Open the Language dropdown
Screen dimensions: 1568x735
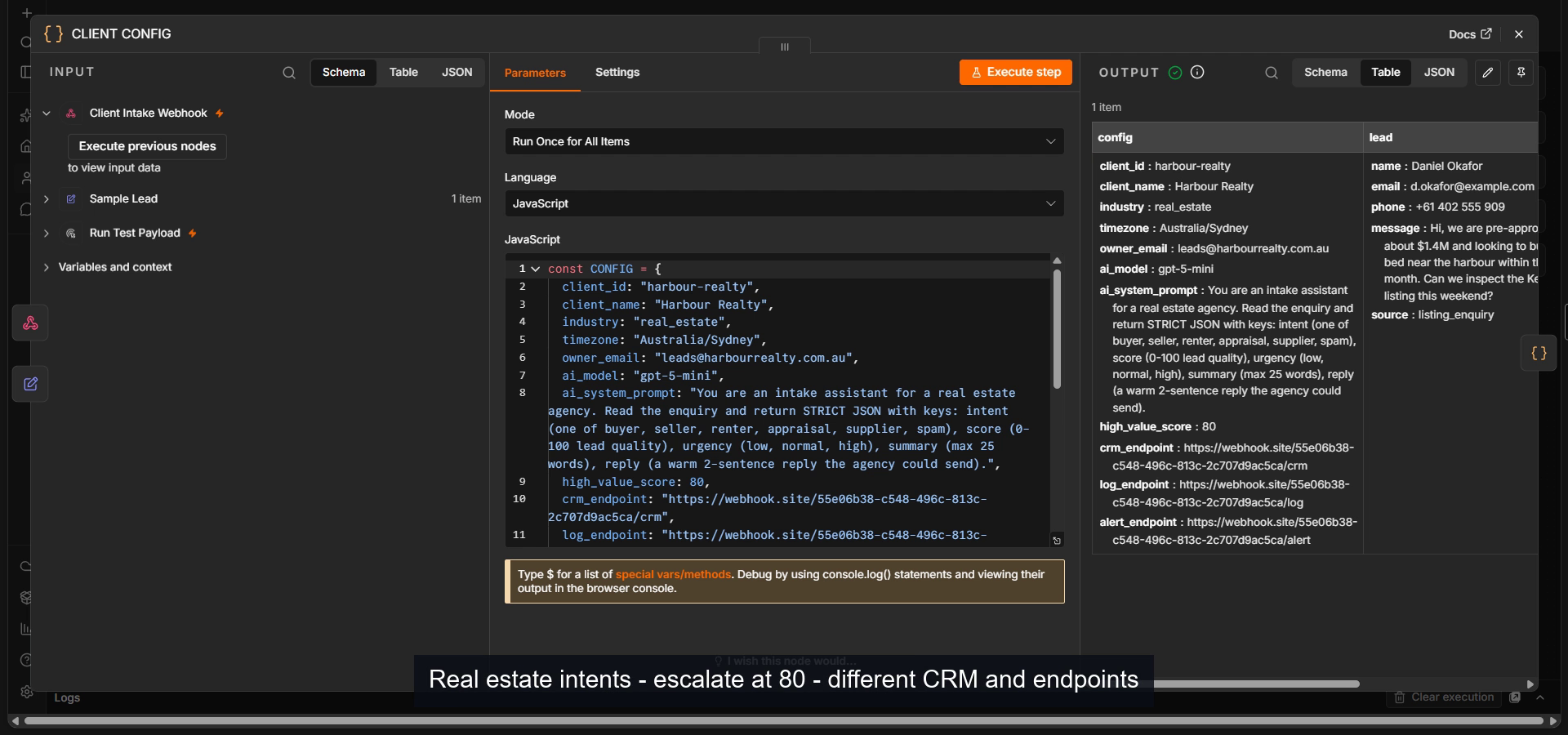tap(784, 203)
